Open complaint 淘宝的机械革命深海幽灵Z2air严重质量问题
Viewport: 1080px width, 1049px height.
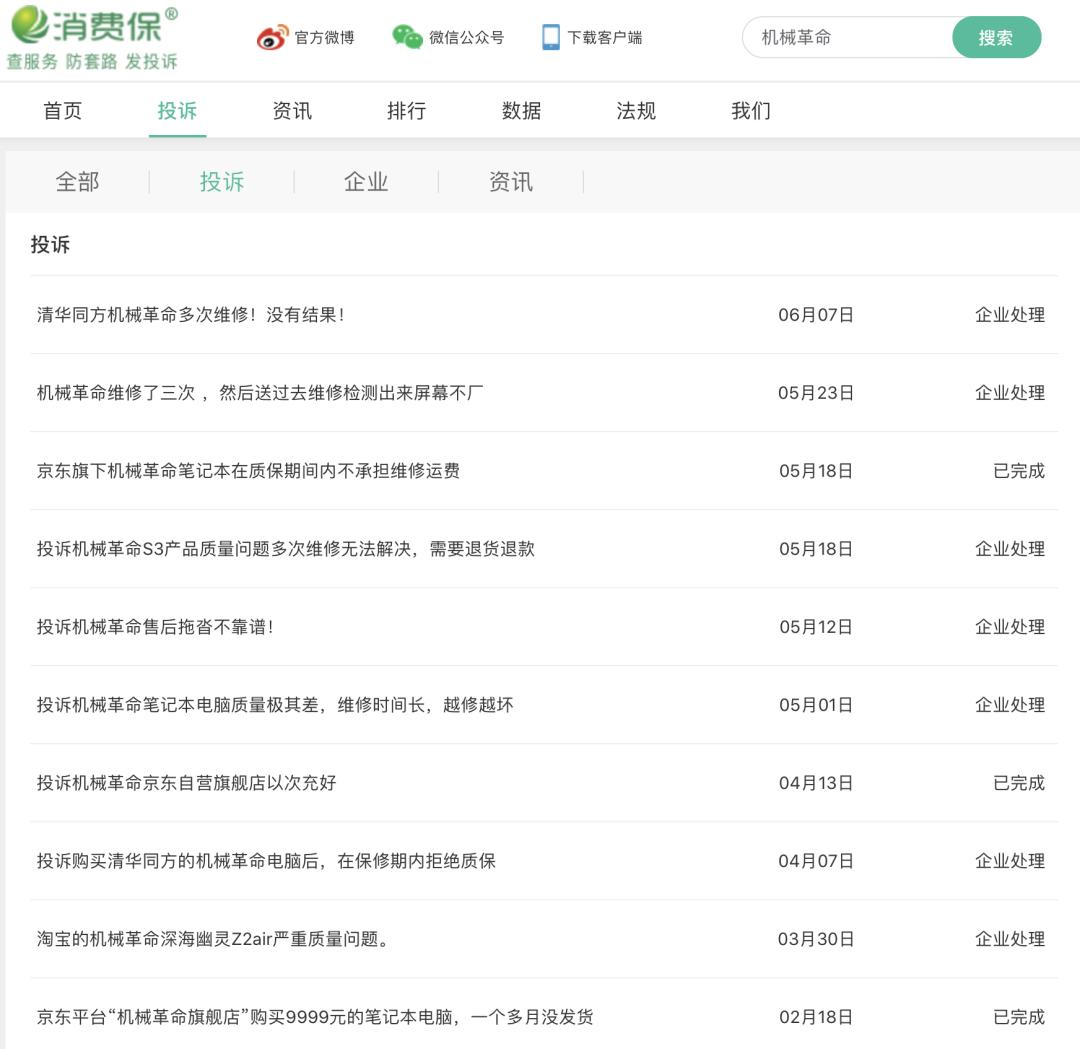click(x=213, y=938)
